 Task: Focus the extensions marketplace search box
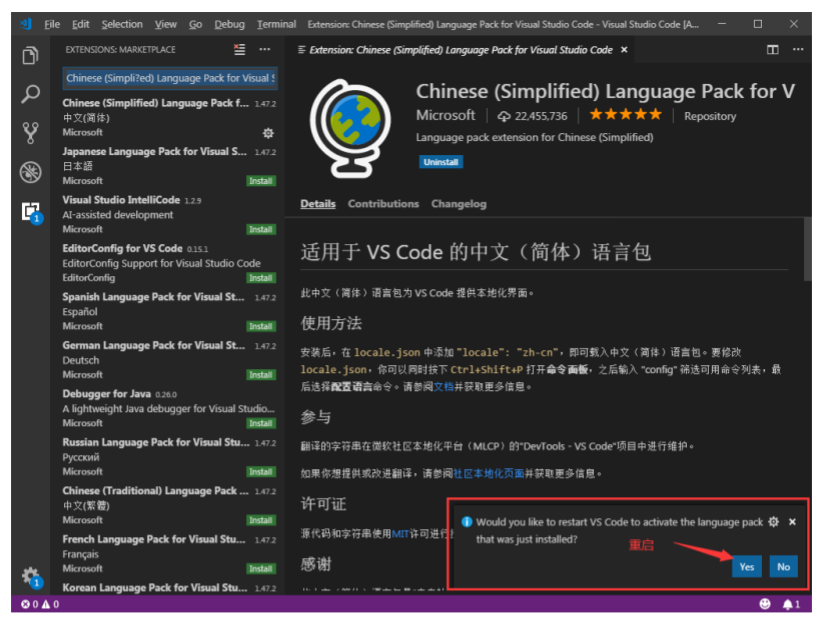[170, 78]
